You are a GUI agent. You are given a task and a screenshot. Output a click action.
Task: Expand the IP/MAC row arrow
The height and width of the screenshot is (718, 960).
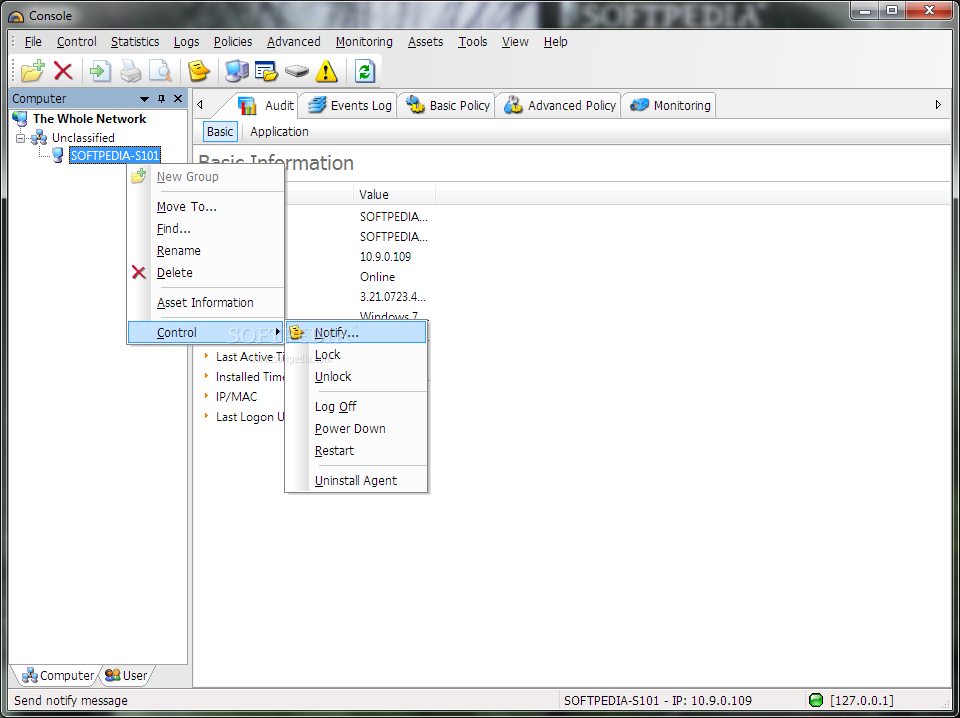[206, 396]
